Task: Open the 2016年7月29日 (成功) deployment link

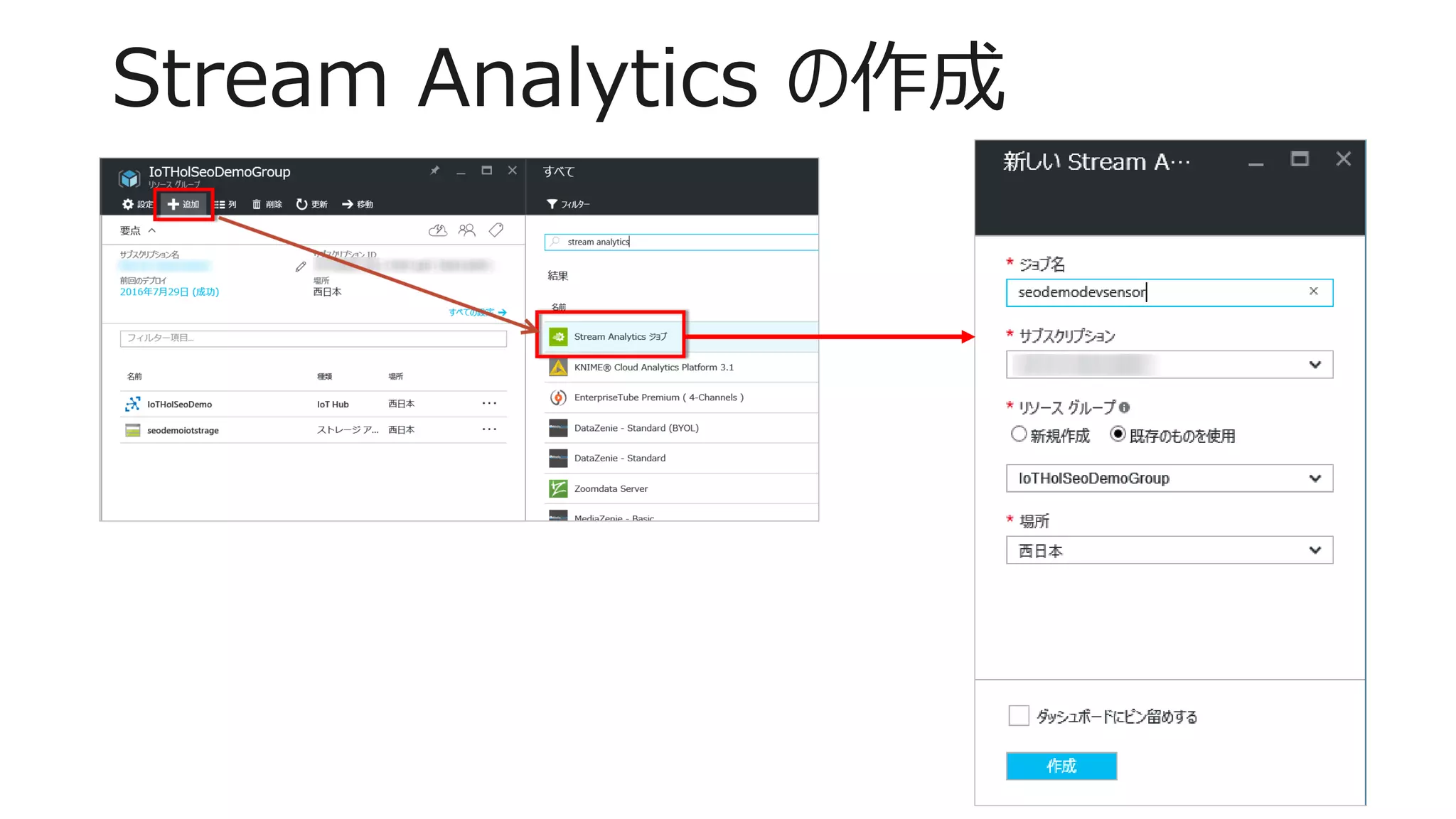Action: 169,291
